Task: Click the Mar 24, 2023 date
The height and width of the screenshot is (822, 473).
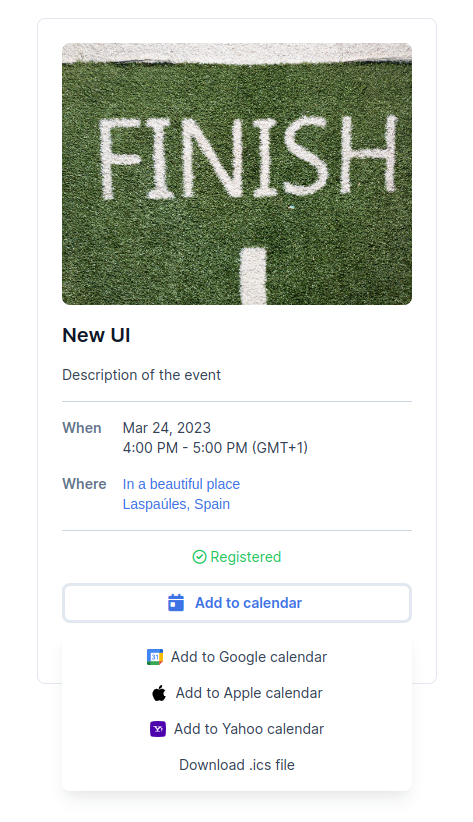Action: pyautogui.click(x=167, y=428)
